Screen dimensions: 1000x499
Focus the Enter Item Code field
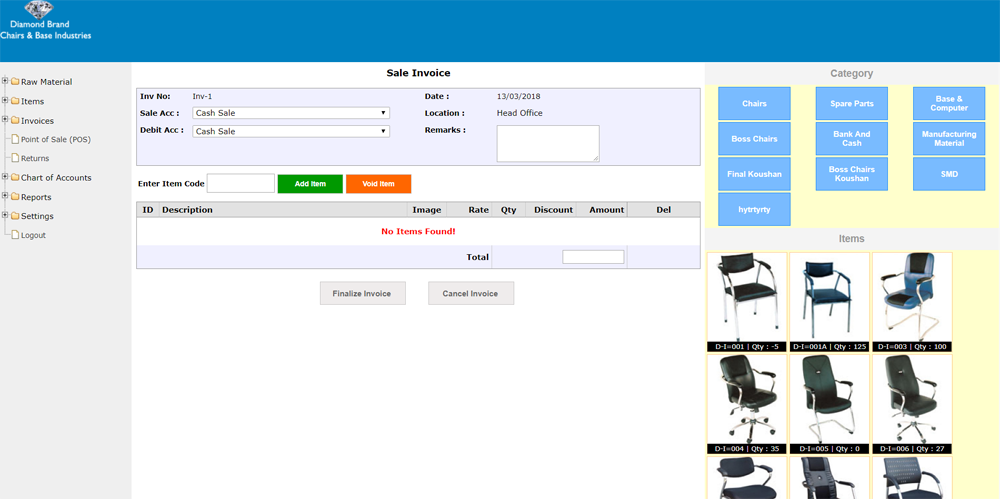pos(240,184)
